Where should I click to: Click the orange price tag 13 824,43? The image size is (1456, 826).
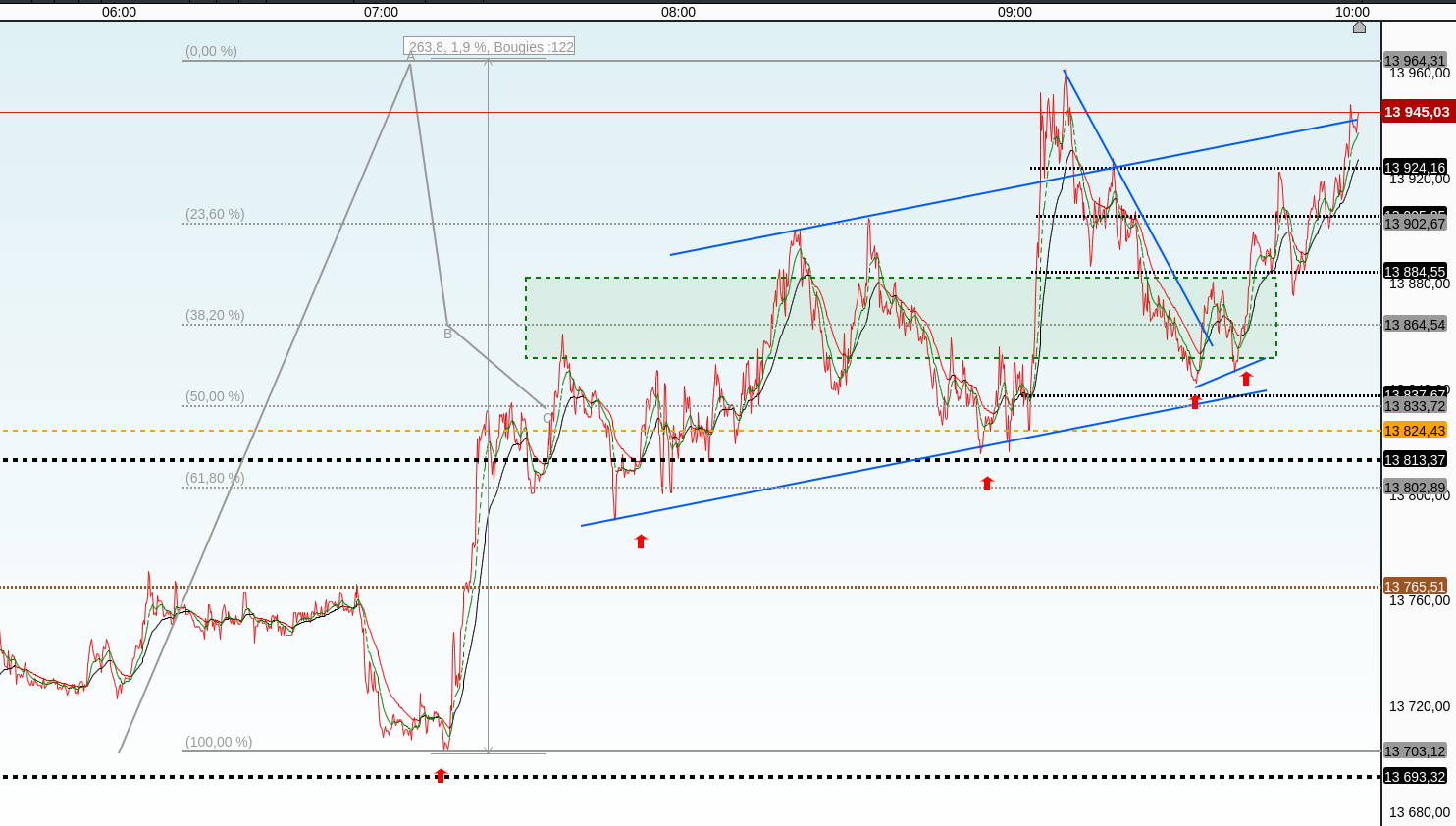click(x=1415, y=431)
